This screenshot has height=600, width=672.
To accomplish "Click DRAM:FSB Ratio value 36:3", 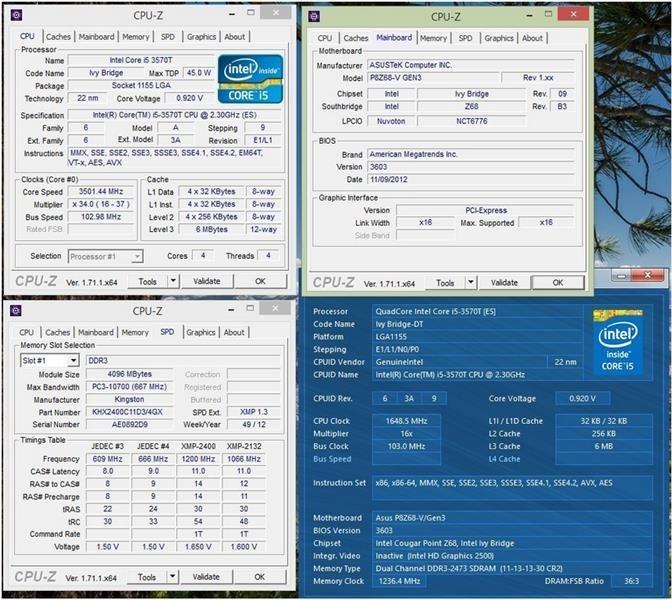I will [x=631, y=581].
